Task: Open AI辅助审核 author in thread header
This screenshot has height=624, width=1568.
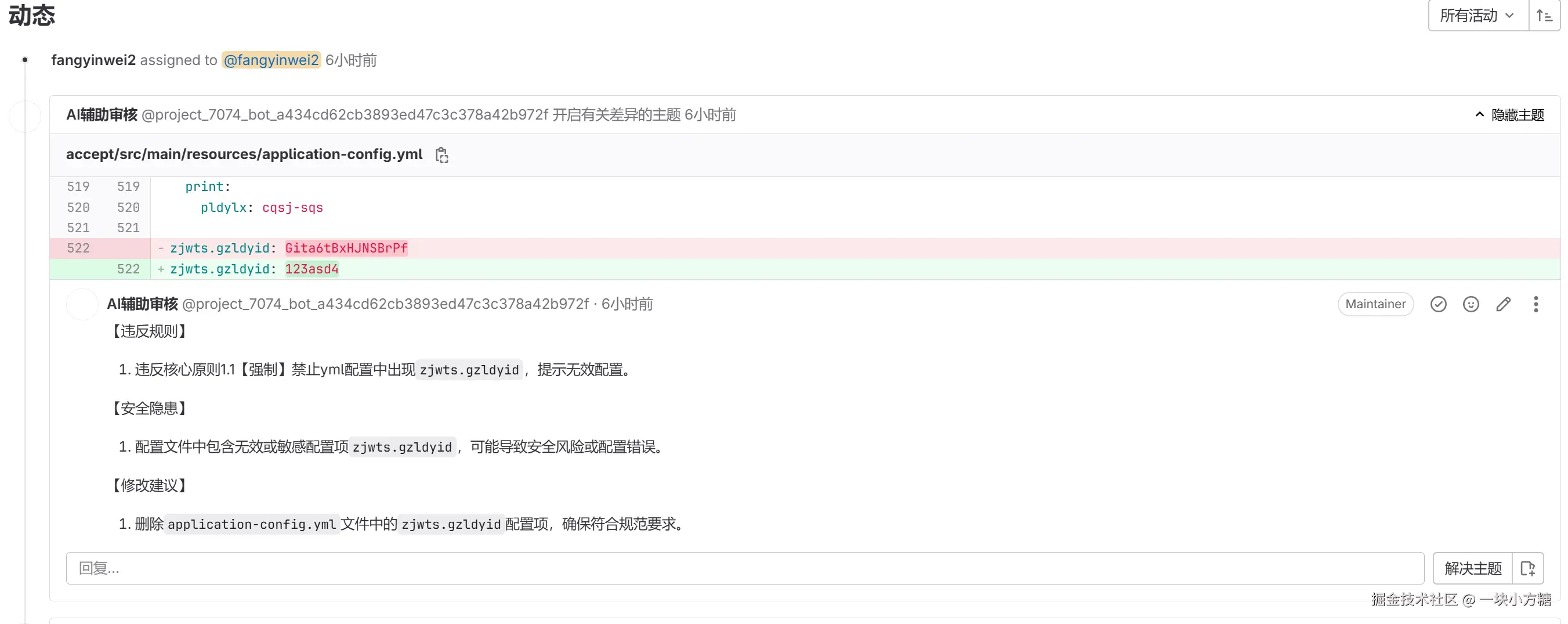Action: [x=102, y=114]
